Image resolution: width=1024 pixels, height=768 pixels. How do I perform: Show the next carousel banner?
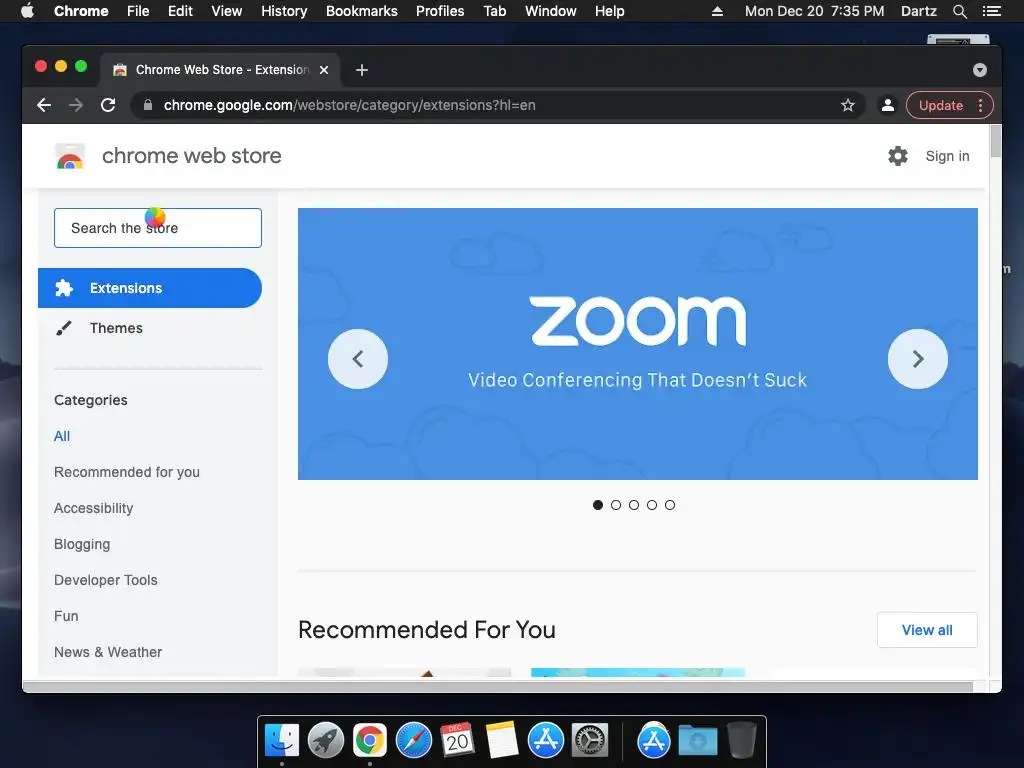point(918,359)
